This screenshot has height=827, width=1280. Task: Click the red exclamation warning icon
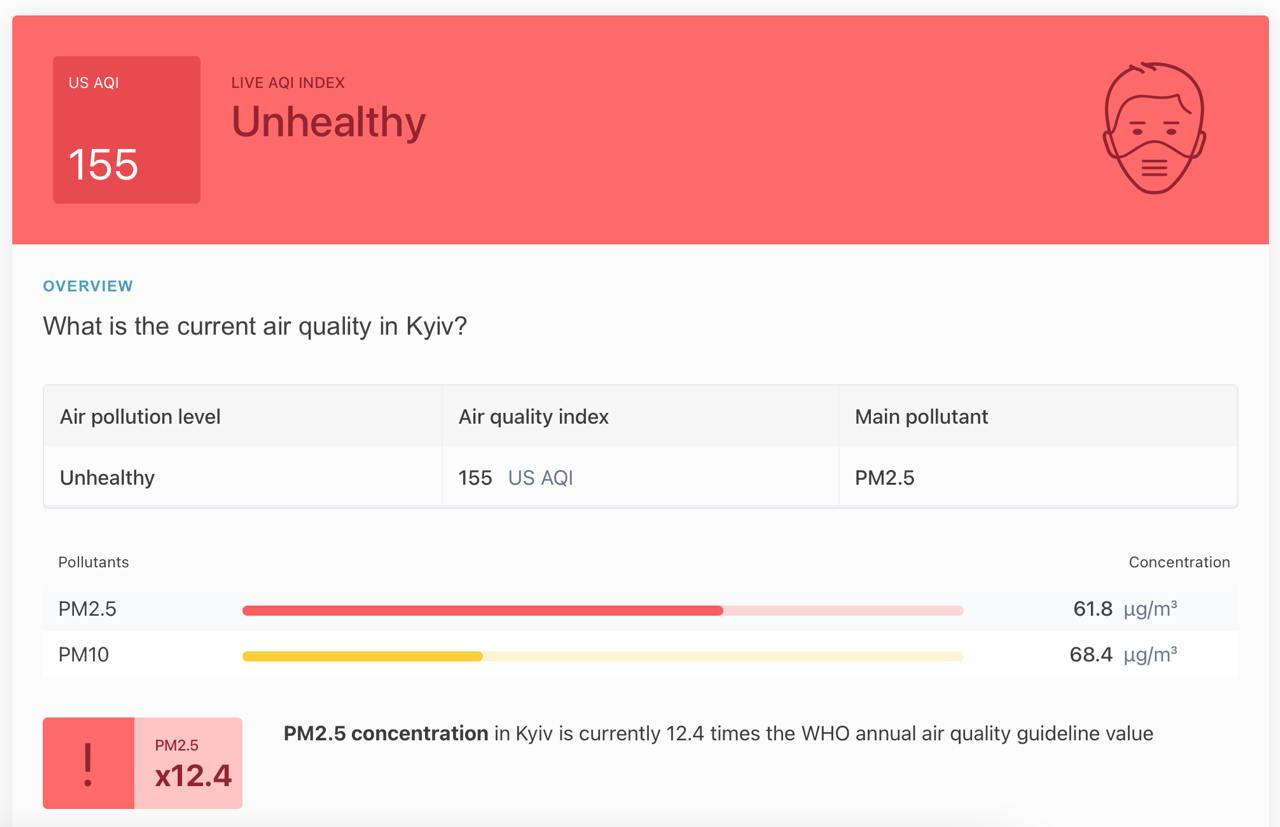[x=88, y=763]
